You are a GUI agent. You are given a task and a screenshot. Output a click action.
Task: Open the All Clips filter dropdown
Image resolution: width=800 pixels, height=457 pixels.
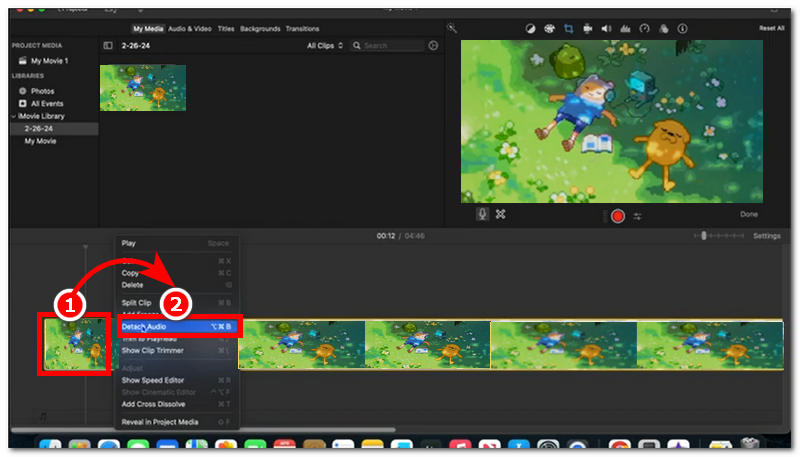(x=325, y=45)
